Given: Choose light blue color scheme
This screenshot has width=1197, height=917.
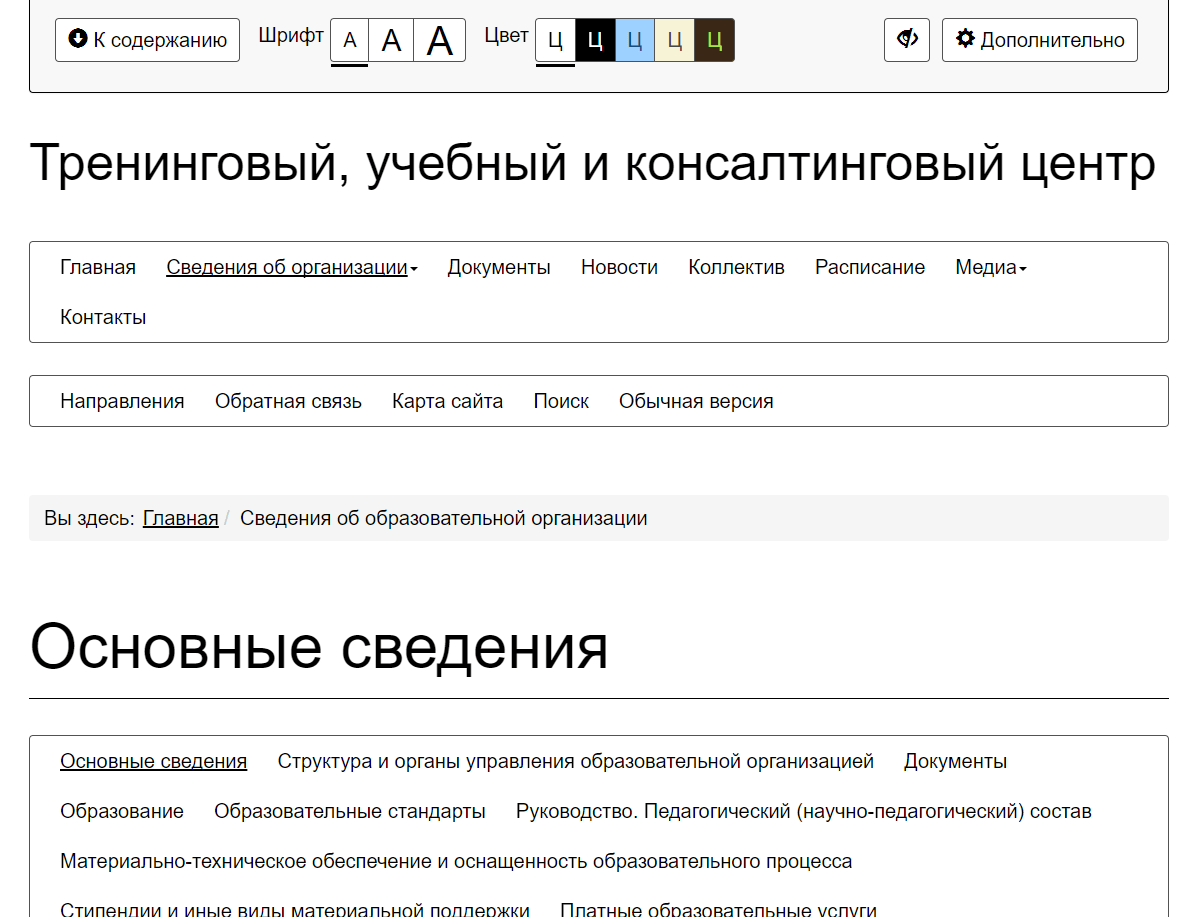Looking at the screenshot, I should click(x=634, y=41).
